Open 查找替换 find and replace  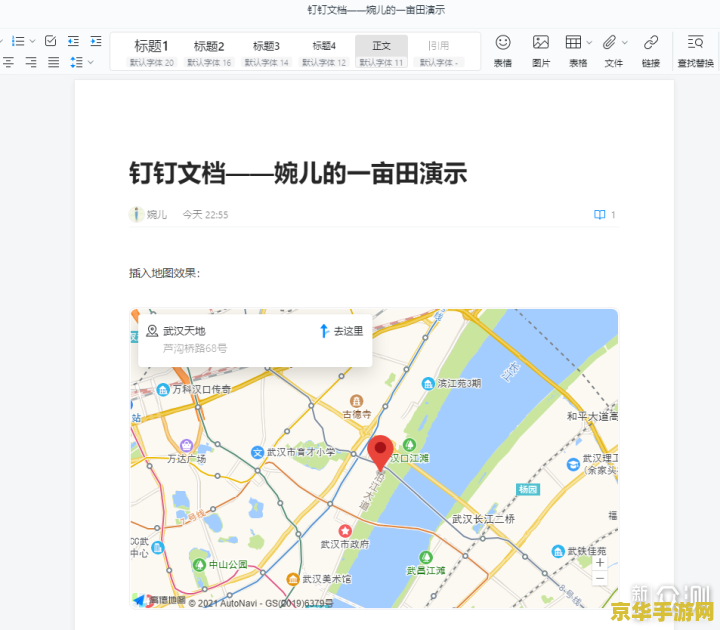[695, 51]
